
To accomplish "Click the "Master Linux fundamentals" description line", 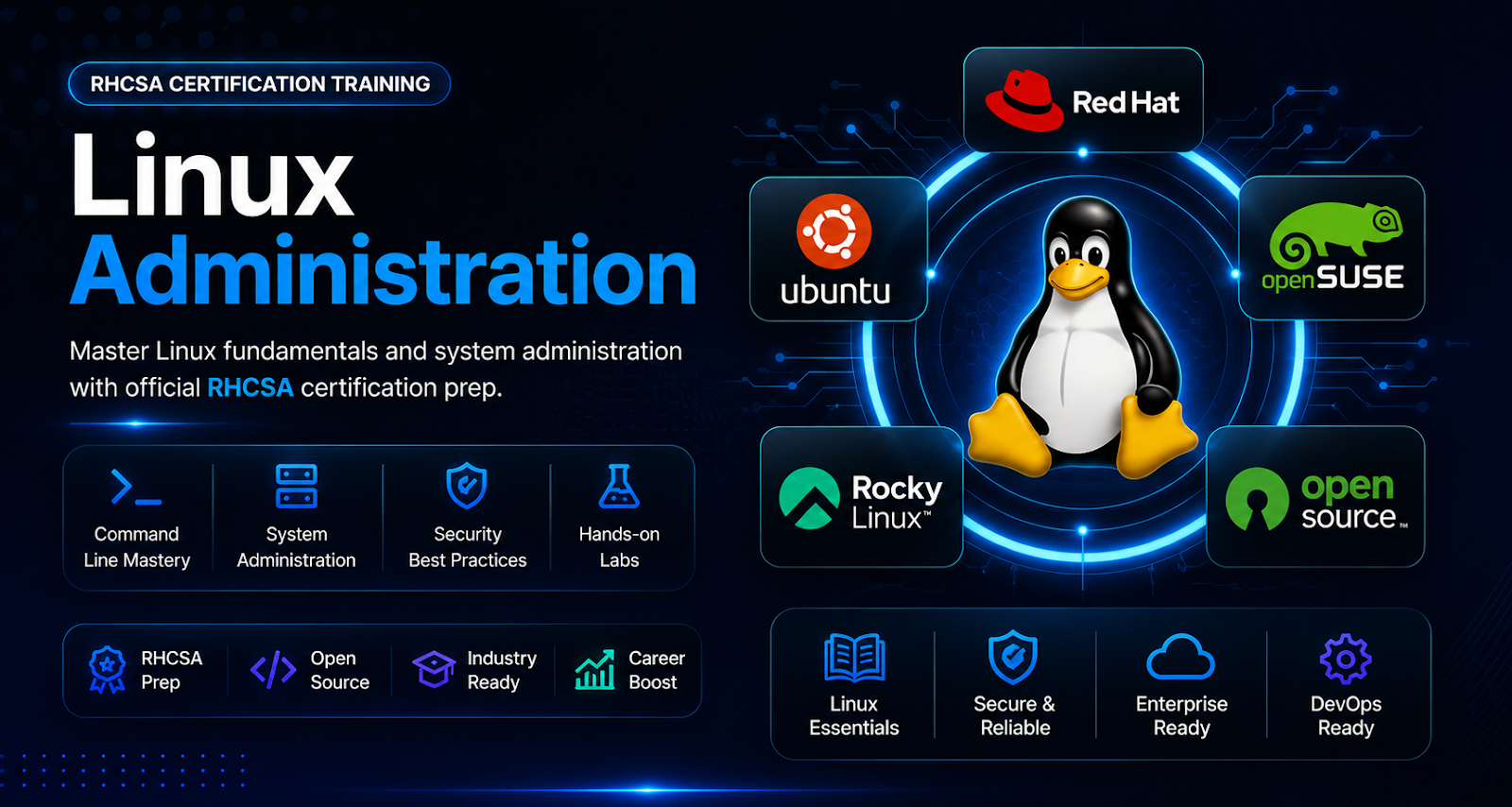I will point(376,352).
